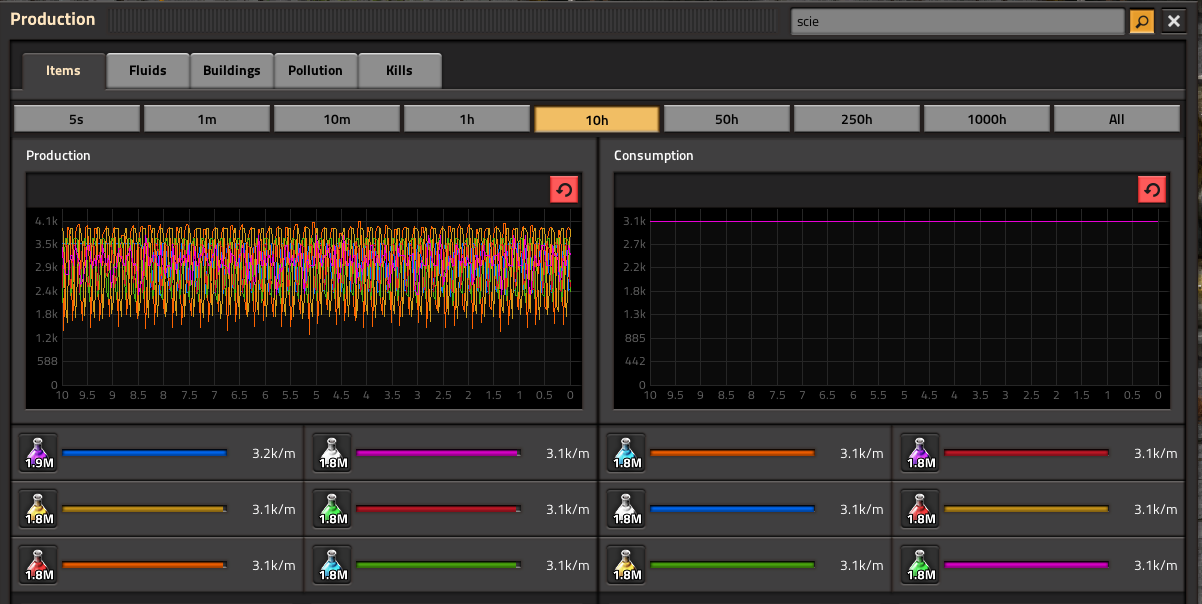Click the blue bar of the purple pack in Production

coord(145,453)
